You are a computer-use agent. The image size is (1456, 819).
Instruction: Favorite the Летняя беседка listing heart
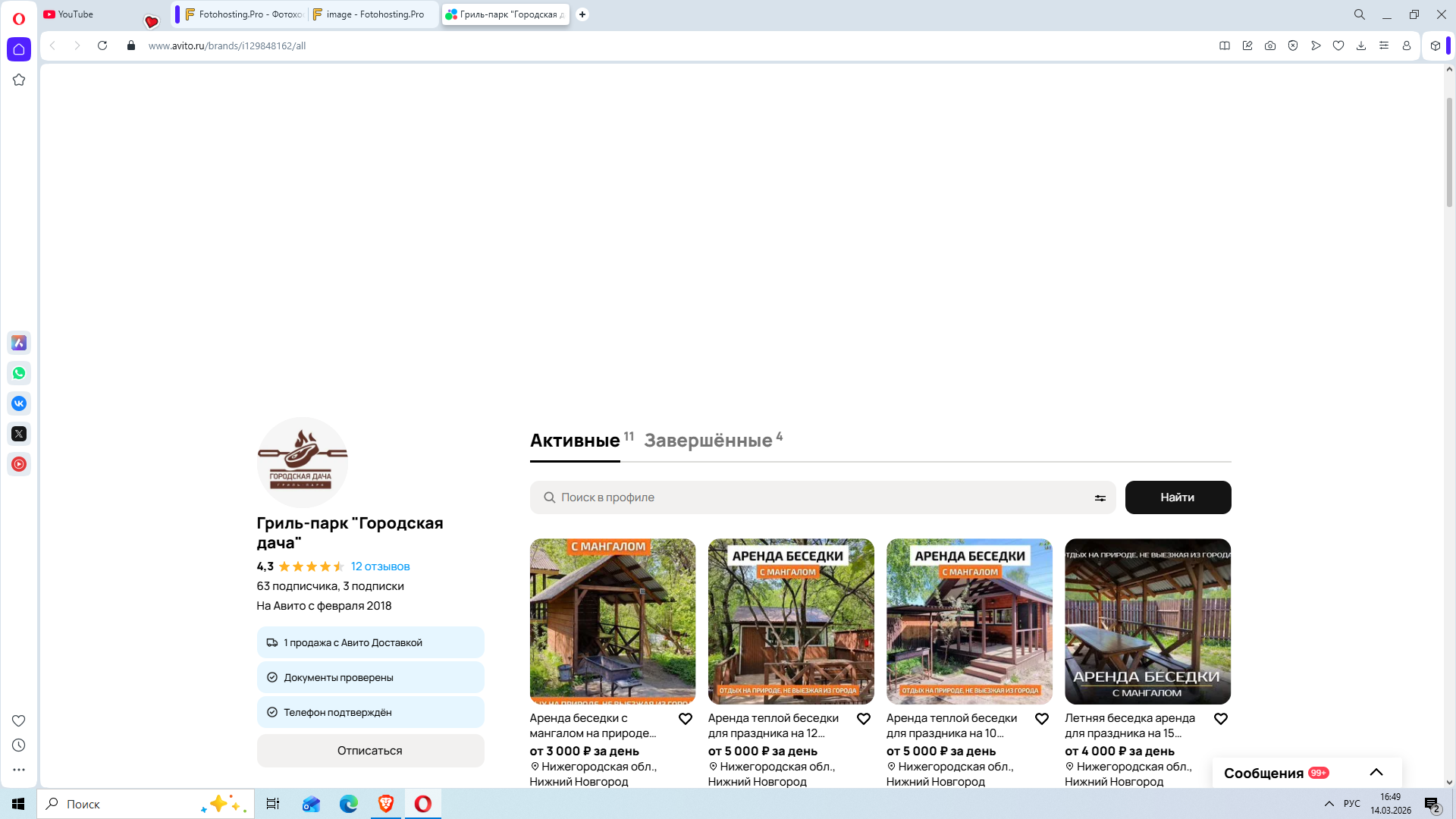(x=1220, y=719)
